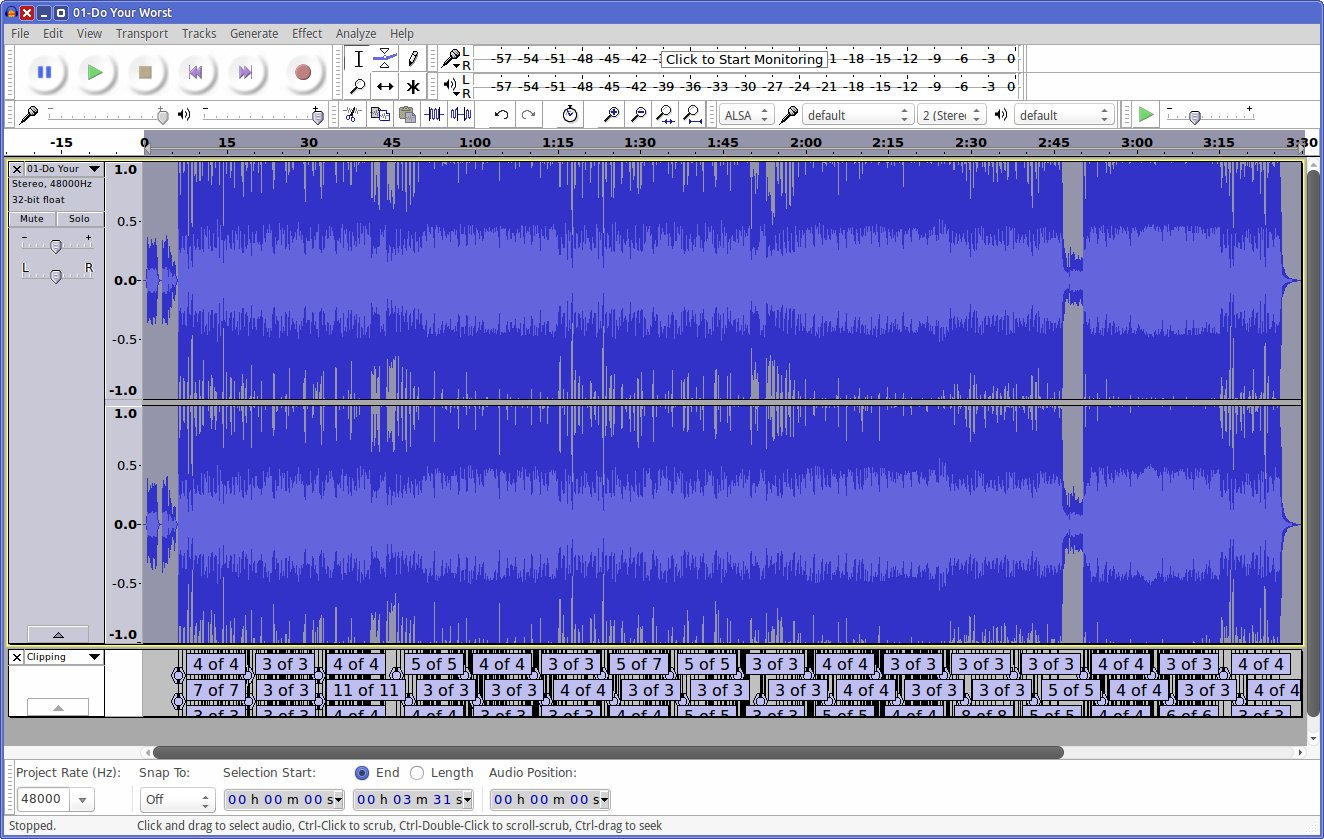Click the '11 of 11' clipping label

pos(366,690)
